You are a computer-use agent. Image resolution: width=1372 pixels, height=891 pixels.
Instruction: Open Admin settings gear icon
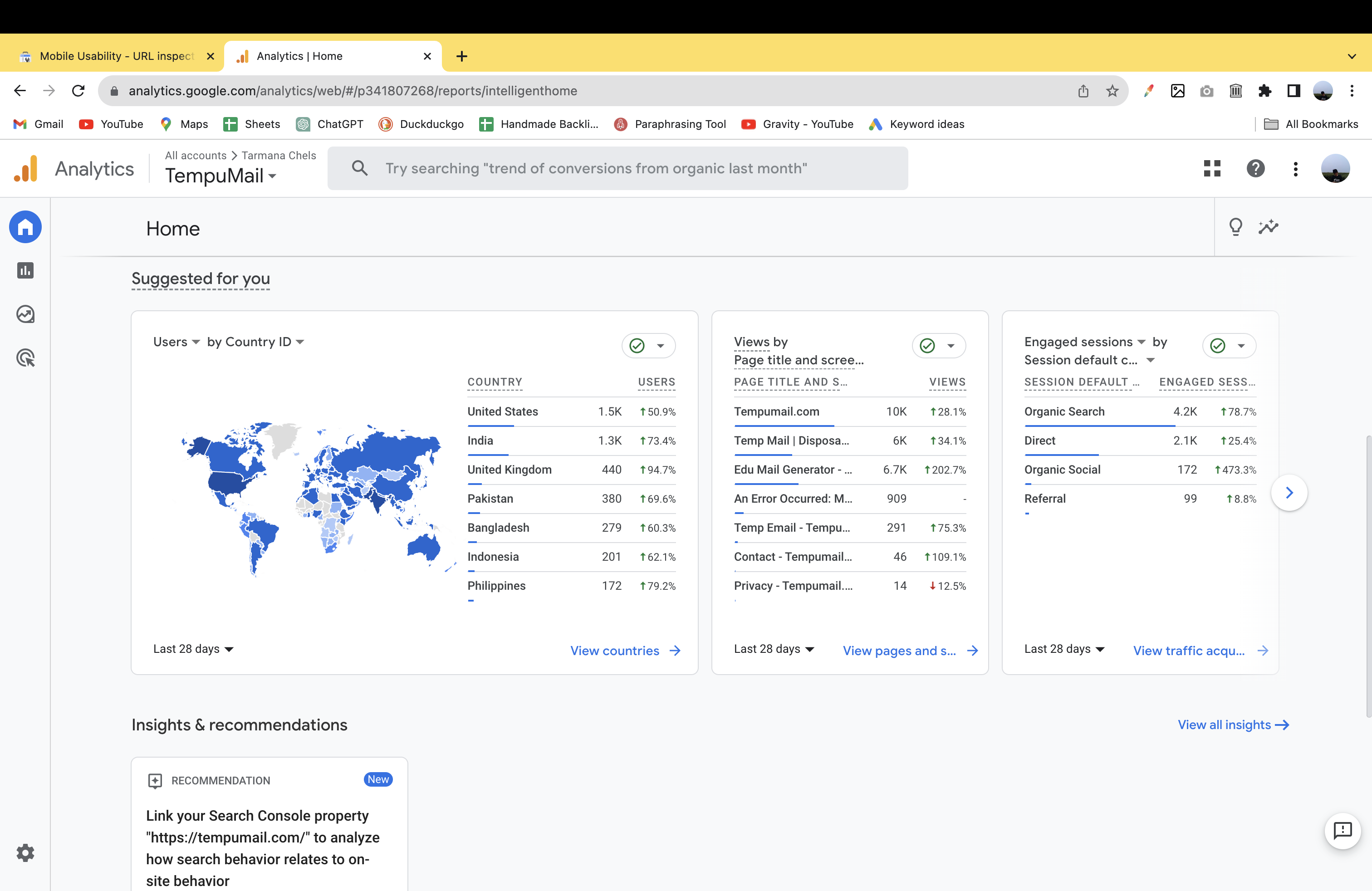click(25, 852)
